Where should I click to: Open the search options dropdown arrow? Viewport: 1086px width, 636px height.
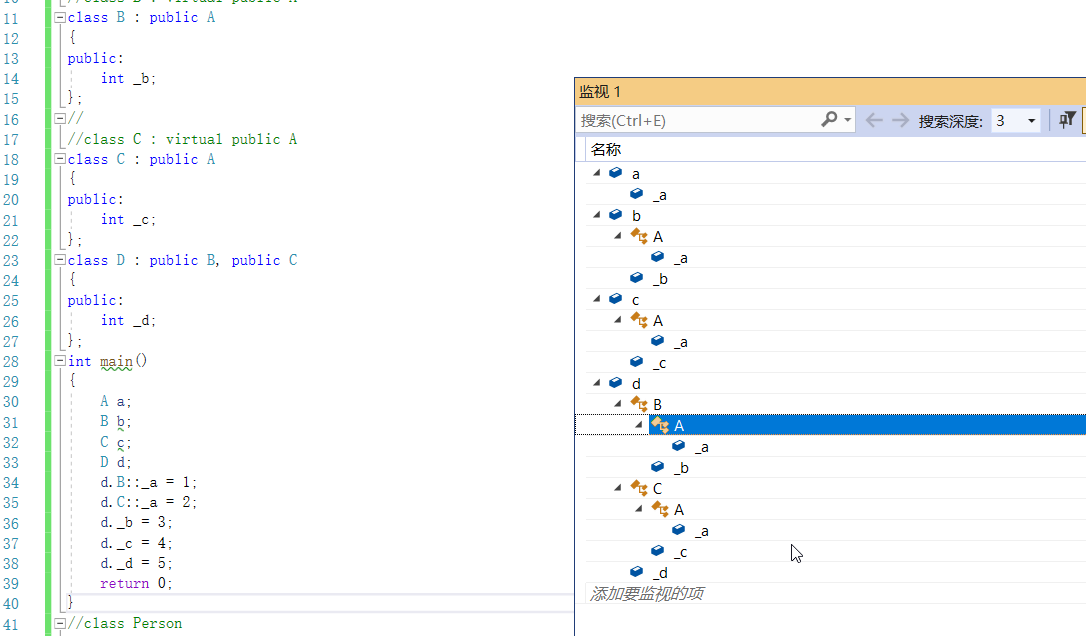tap(848, 120)
